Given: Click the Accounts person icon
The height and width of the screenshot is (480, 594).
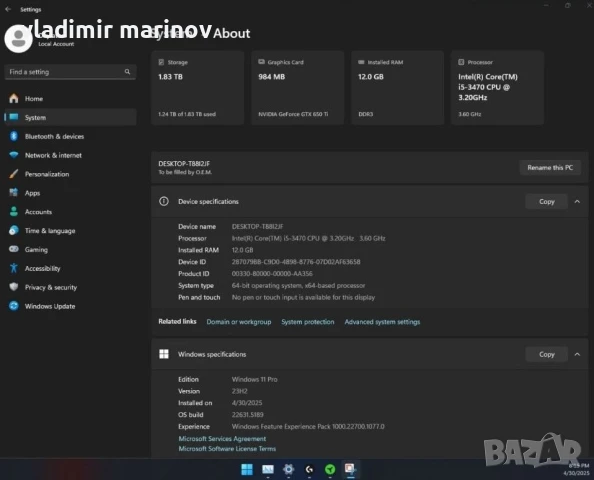Looking at the screenshot, I should click(14, 211).
